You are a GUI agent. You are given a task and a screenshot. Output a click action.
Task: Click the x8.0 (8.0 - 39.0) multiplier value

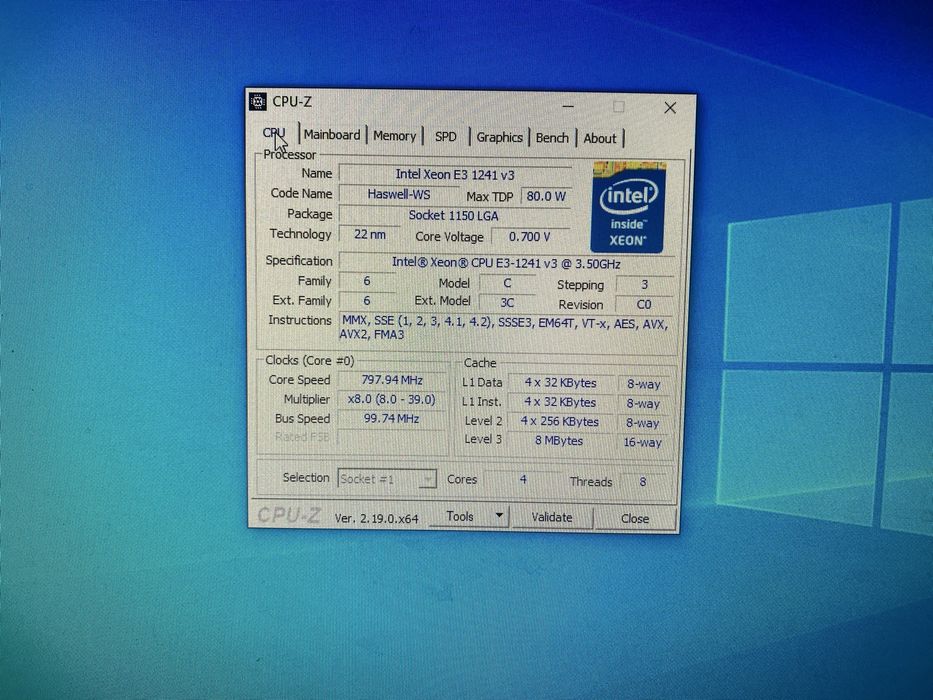[392, 399]
